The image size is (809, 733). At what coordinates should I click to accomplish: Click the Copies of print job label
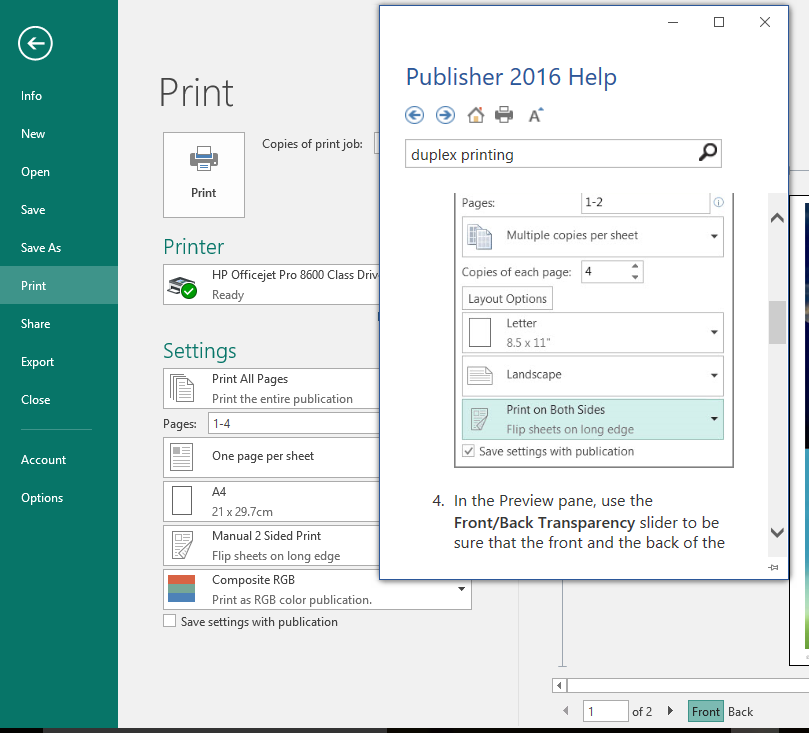coord(312,144)
